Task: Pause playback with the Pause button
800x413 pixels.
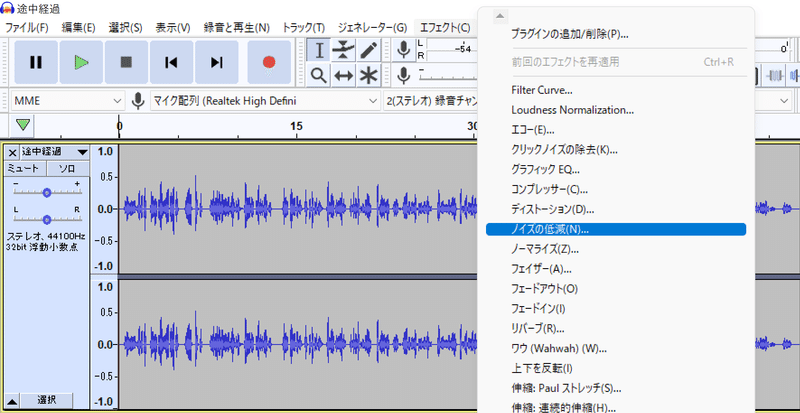Action: point(36,62)
